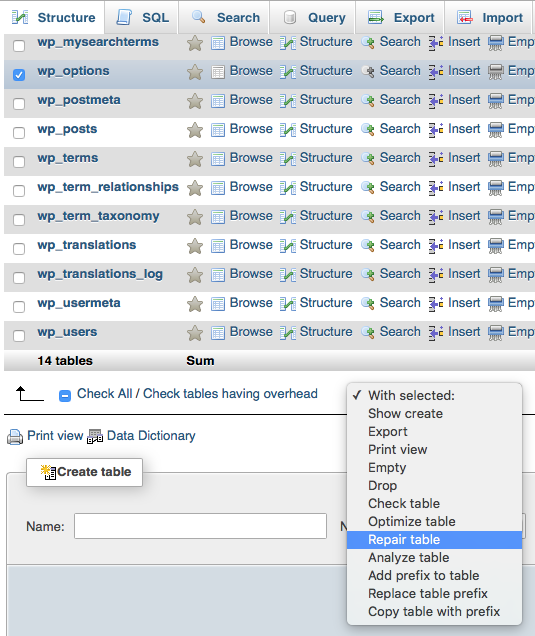The image size is (535, 636).
Task: Tick the wp_postmeta checkbox
Action: (19, 104)
